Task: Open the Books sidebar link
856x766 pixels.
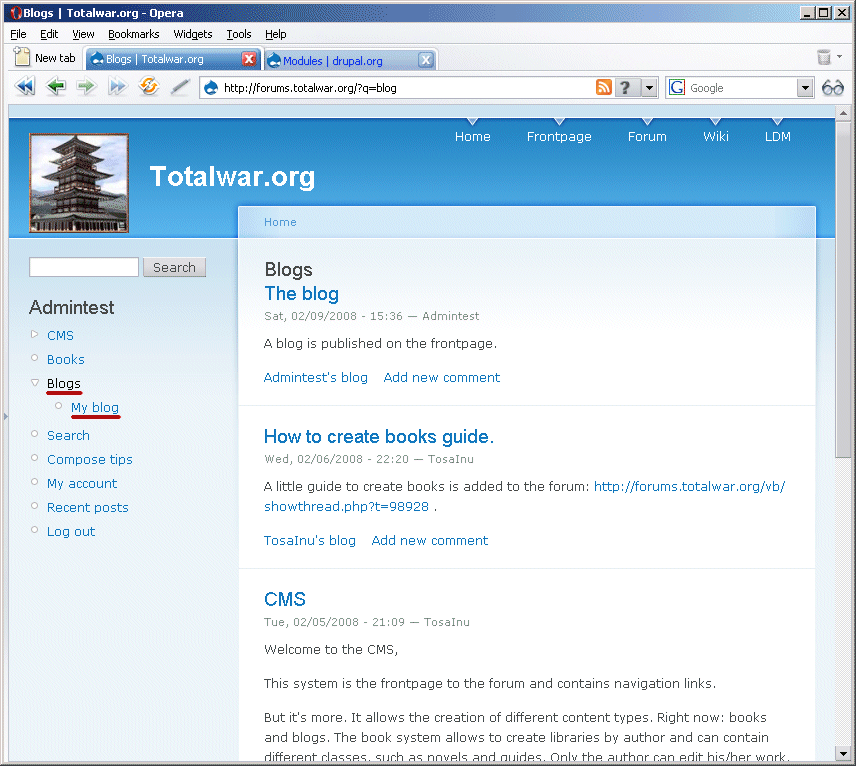Action: click(x=66, y=359)
